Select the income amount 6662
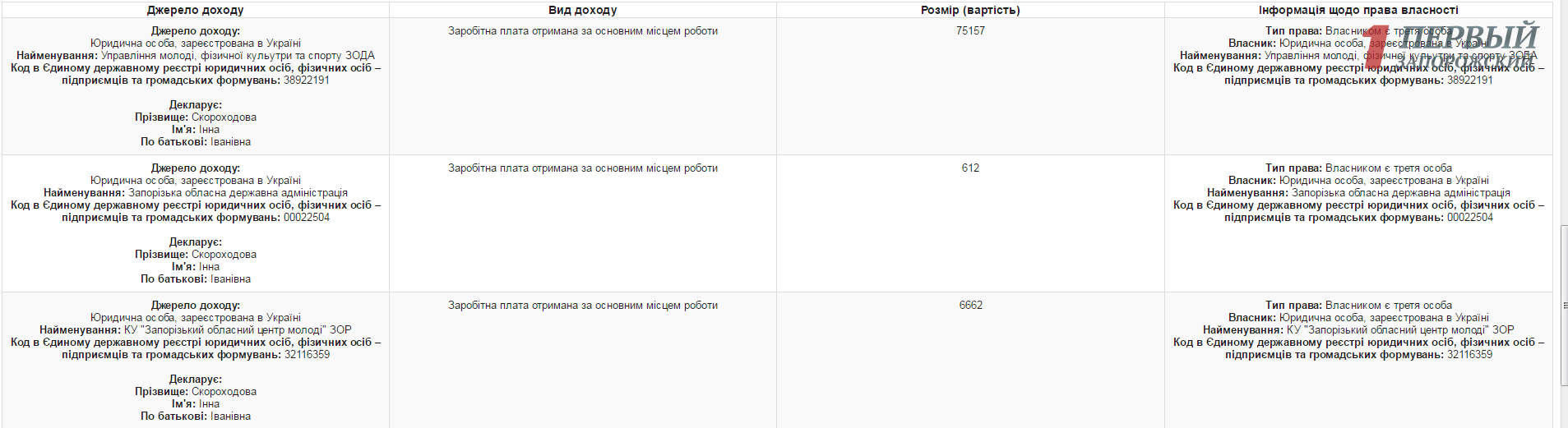 point(970,306)
